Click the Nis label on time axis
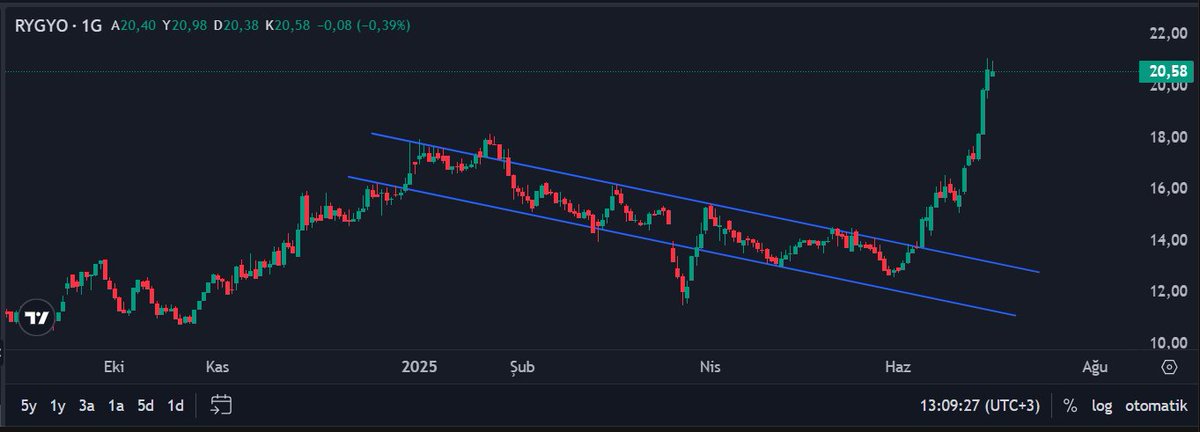The width and height of the screenshot is (1200, 432). (709, 367)
